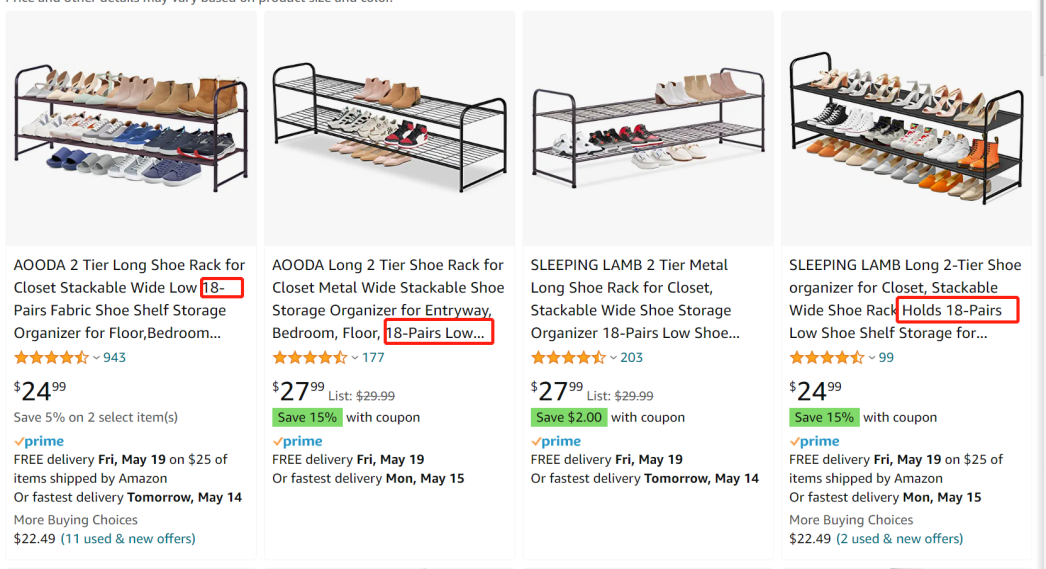Viewport: 1046px width, 569px height.
Task: Click the Prime logo on the third product
Action: (556, 441)
